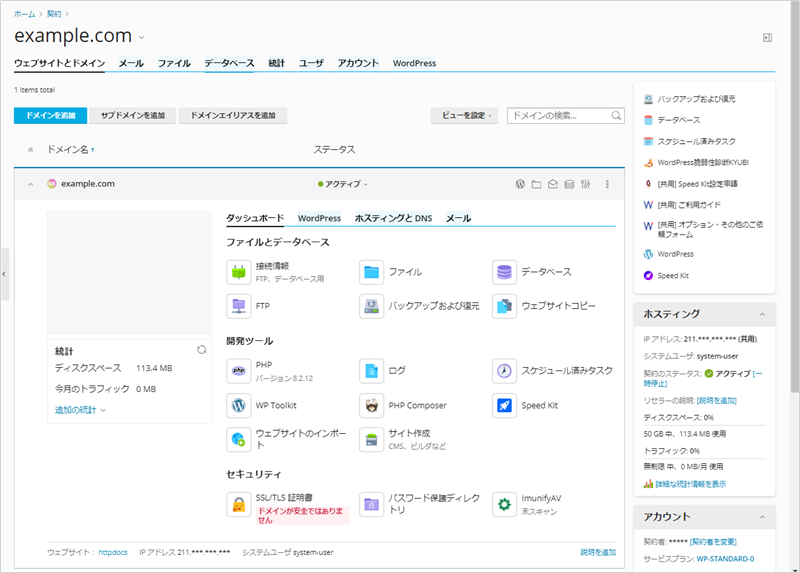The width and height of the screenshot is (800, 573).
Task: Open [共用] ご利用ガイド sidebar link
Action: tap(689, 205)
